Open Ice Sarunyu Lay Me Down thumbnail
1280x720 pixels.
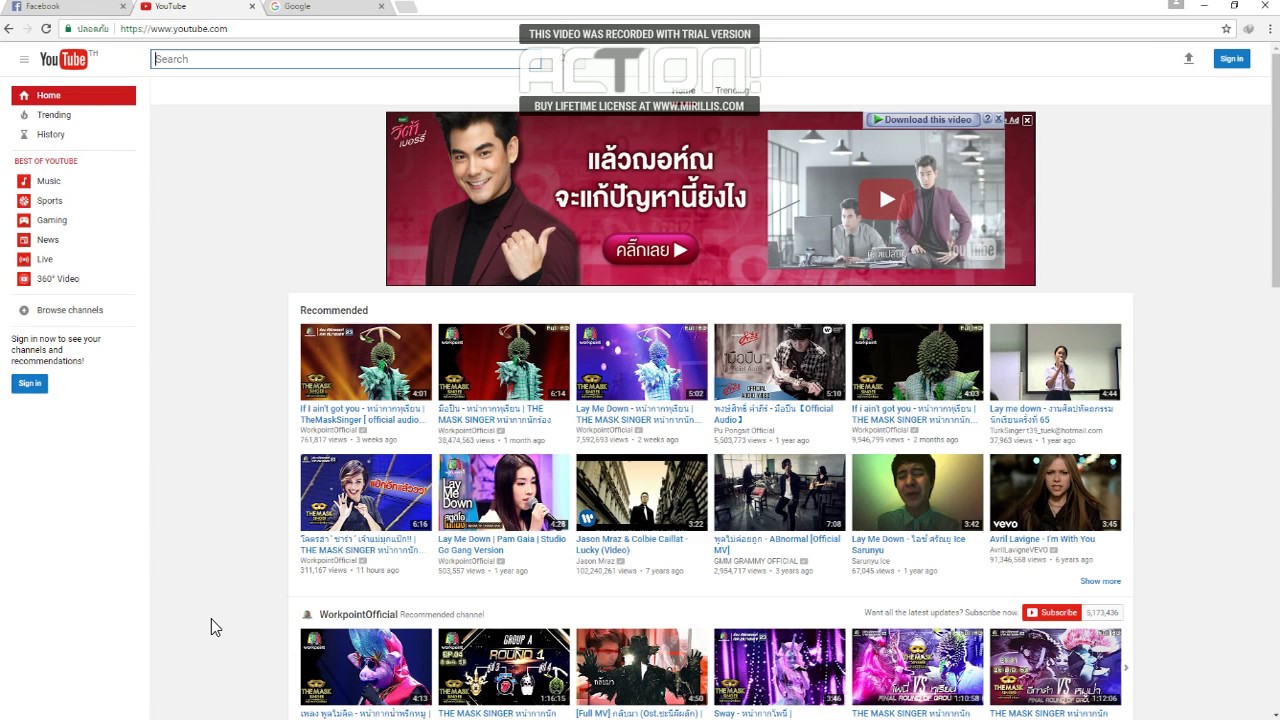coord(918,492)
